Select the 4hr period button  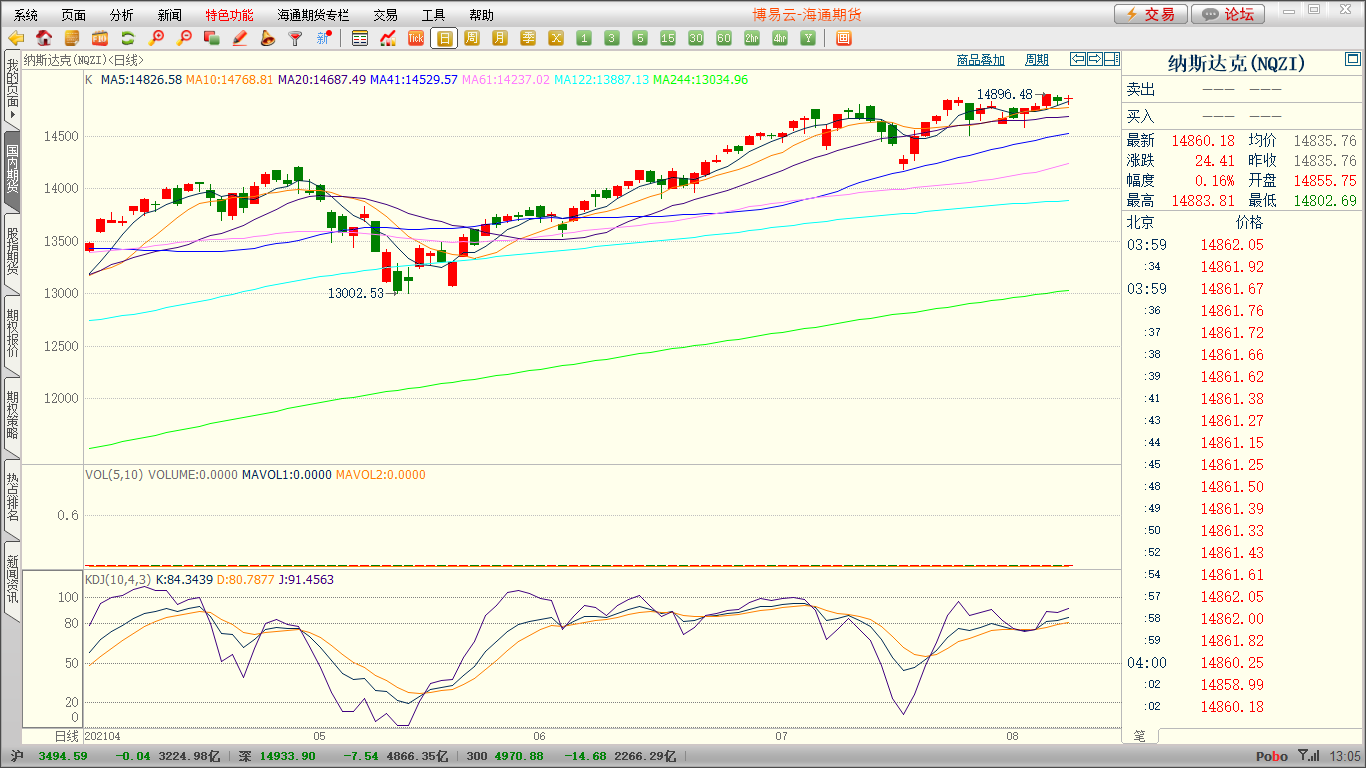pos(780,38)
